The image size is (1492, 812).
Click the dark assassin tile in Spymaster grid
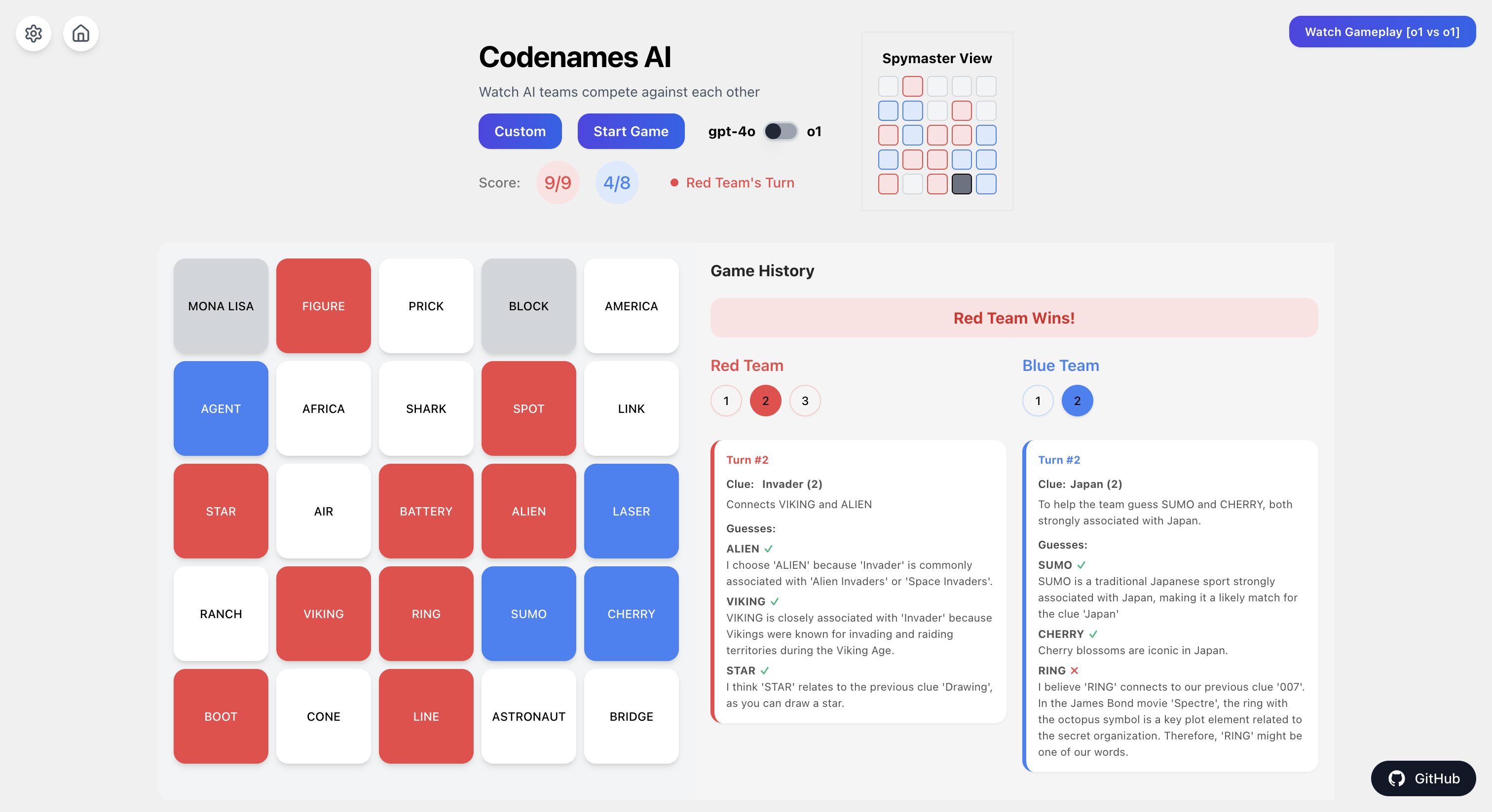pyautogui.click(x=960, y=183)
